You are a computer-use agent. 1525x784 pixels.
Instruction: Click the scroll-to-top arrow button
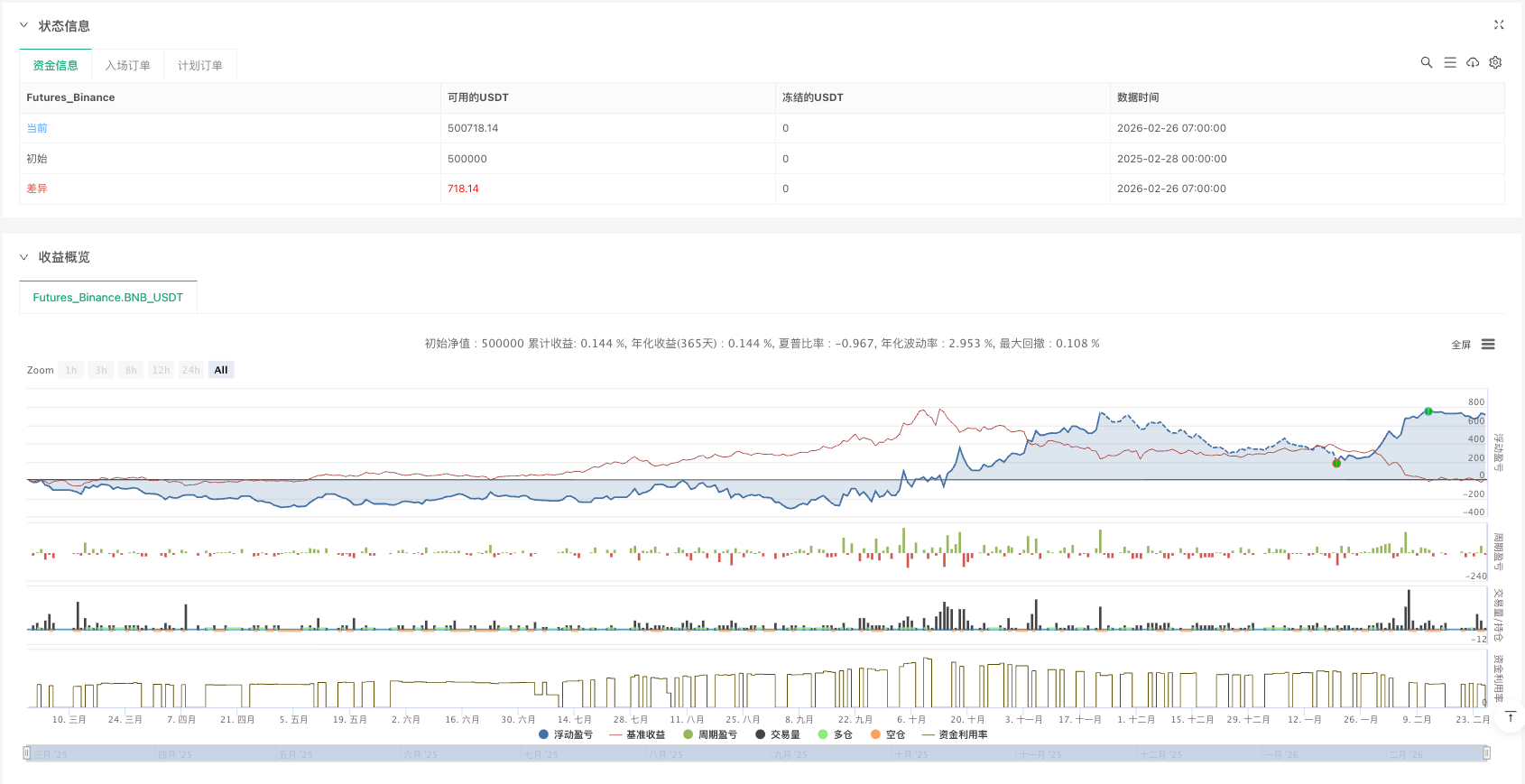[x=1511, y=717]
